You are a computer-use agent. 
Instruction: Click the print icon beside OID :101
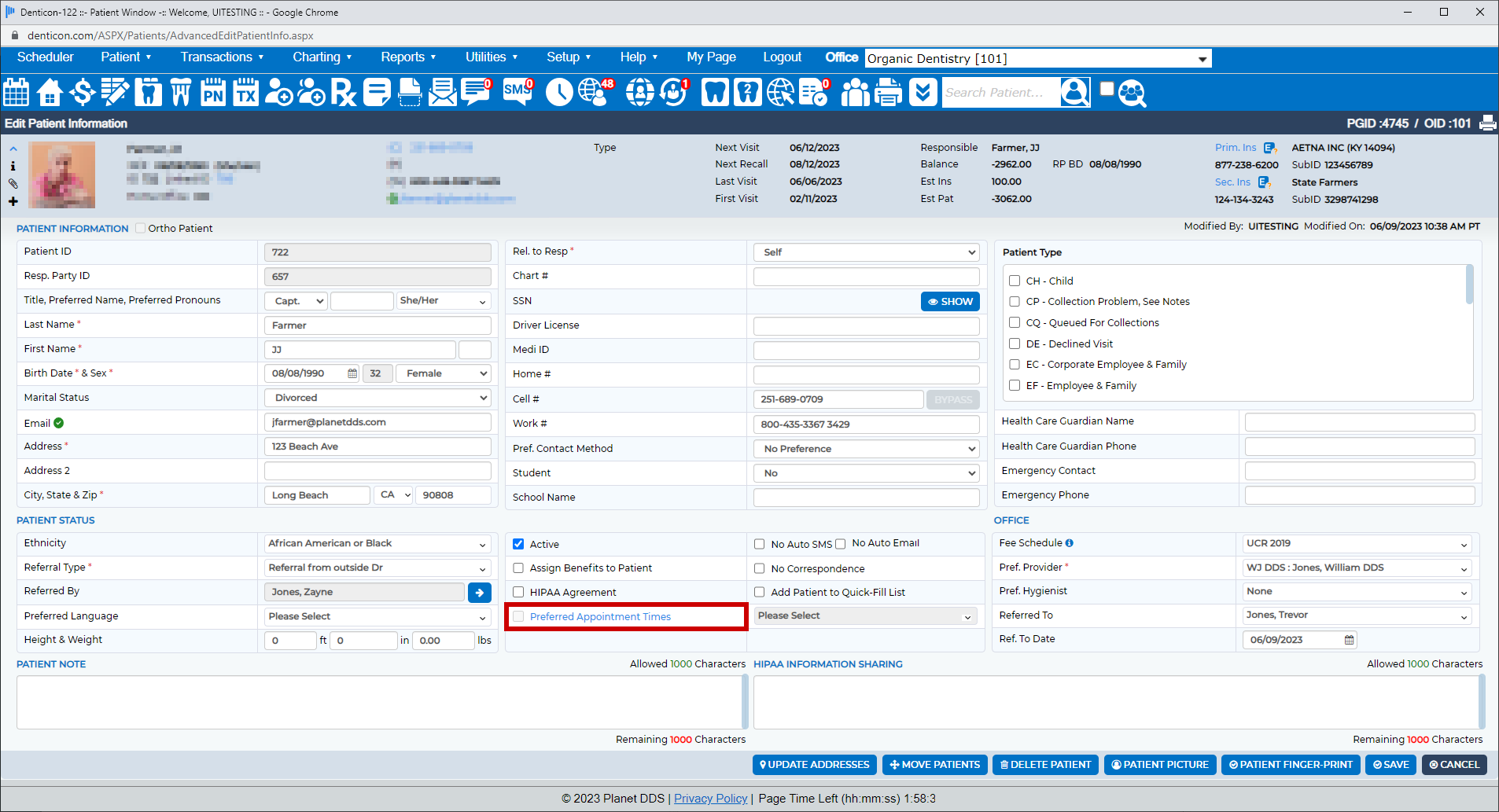pos(1487,123)
